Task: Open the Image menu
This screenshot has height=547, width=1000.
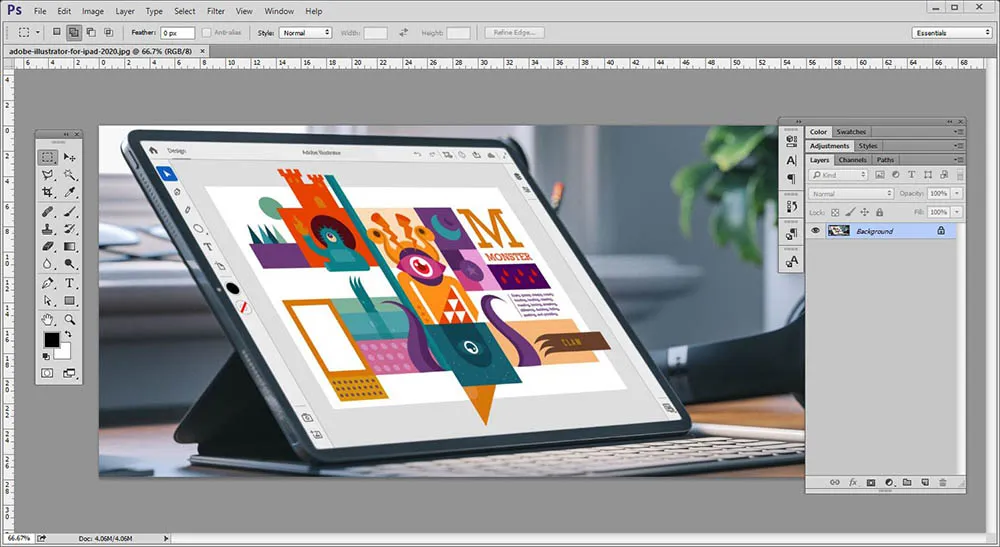Action: pyautogui.click(x=92, y=11)
